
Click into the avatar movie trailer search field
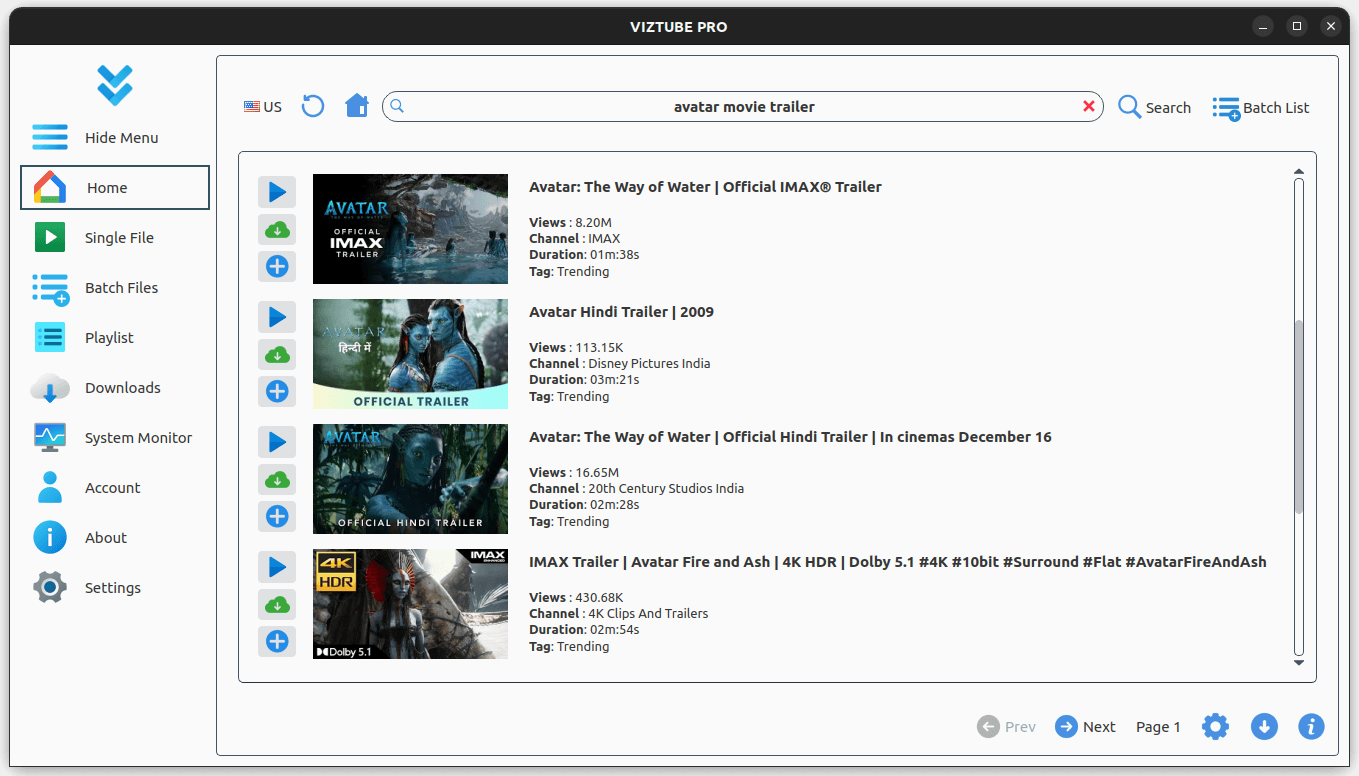tap(743, 107)
